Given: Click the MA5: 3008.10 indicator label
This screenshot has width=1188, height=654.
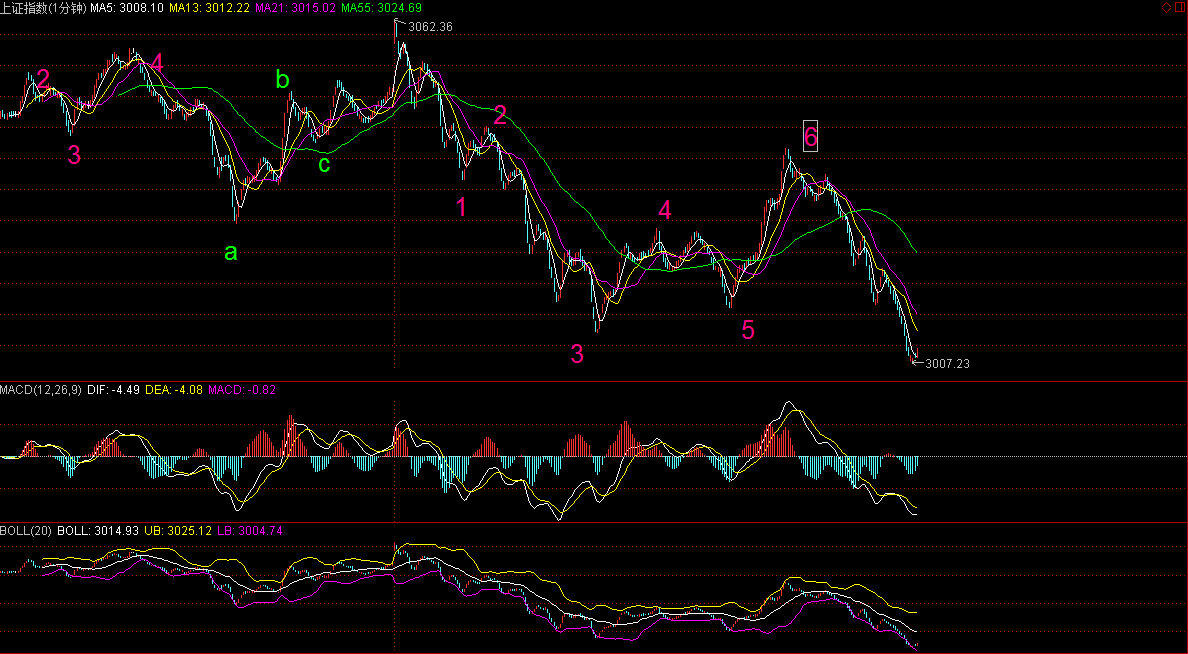Looking at the screenshot, I should 127,8.
